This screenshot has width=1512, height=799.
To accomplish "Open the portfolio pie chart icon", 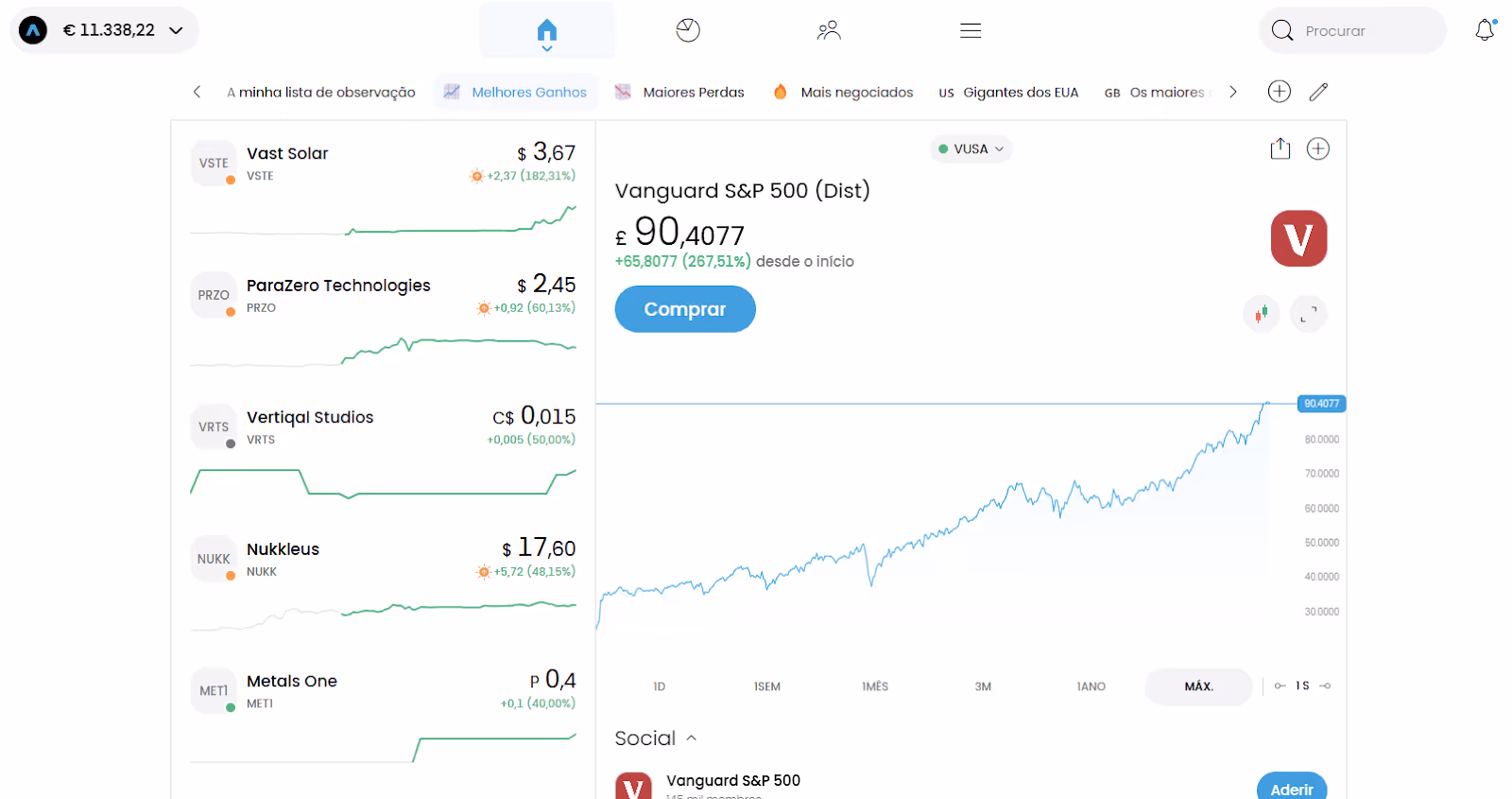I will [688, 30].
